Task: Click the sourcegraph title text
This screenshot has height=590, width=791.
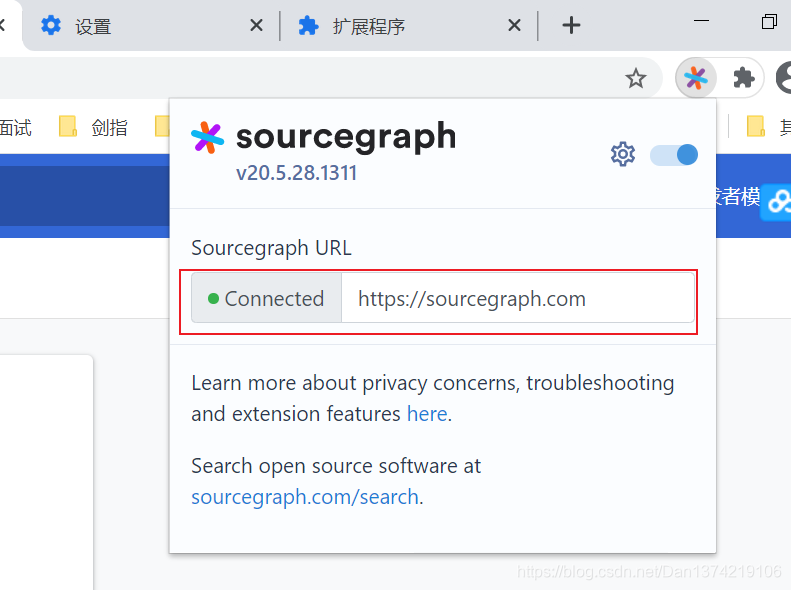Action: pyautogui.click(x=346, y=136)
